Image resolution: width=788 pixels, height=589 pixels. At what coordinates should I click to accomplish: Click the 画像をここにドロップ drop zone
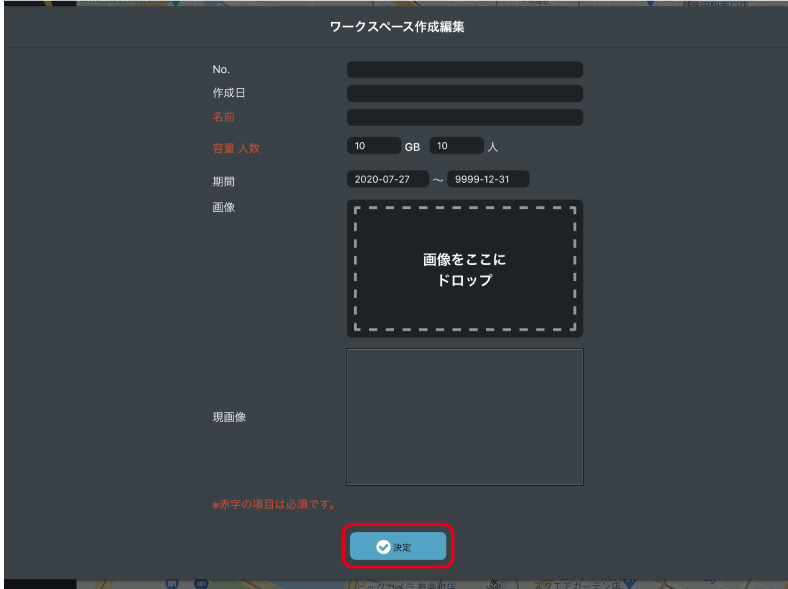[x=465, y=269]
